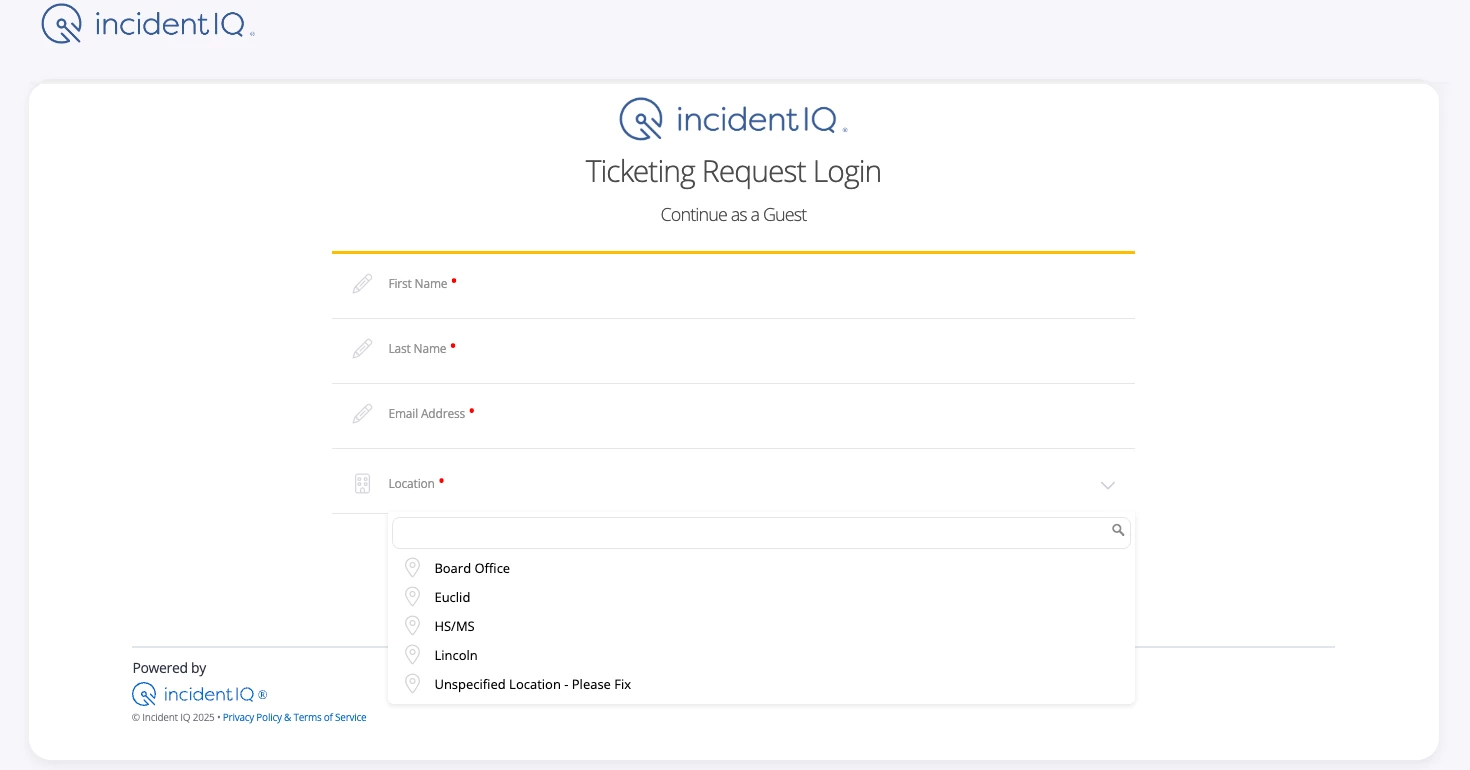The height and width of the screenshot is (770, 1470).
Task: Click the pin icon next to Board Office
Action: (x=412, y=568)
